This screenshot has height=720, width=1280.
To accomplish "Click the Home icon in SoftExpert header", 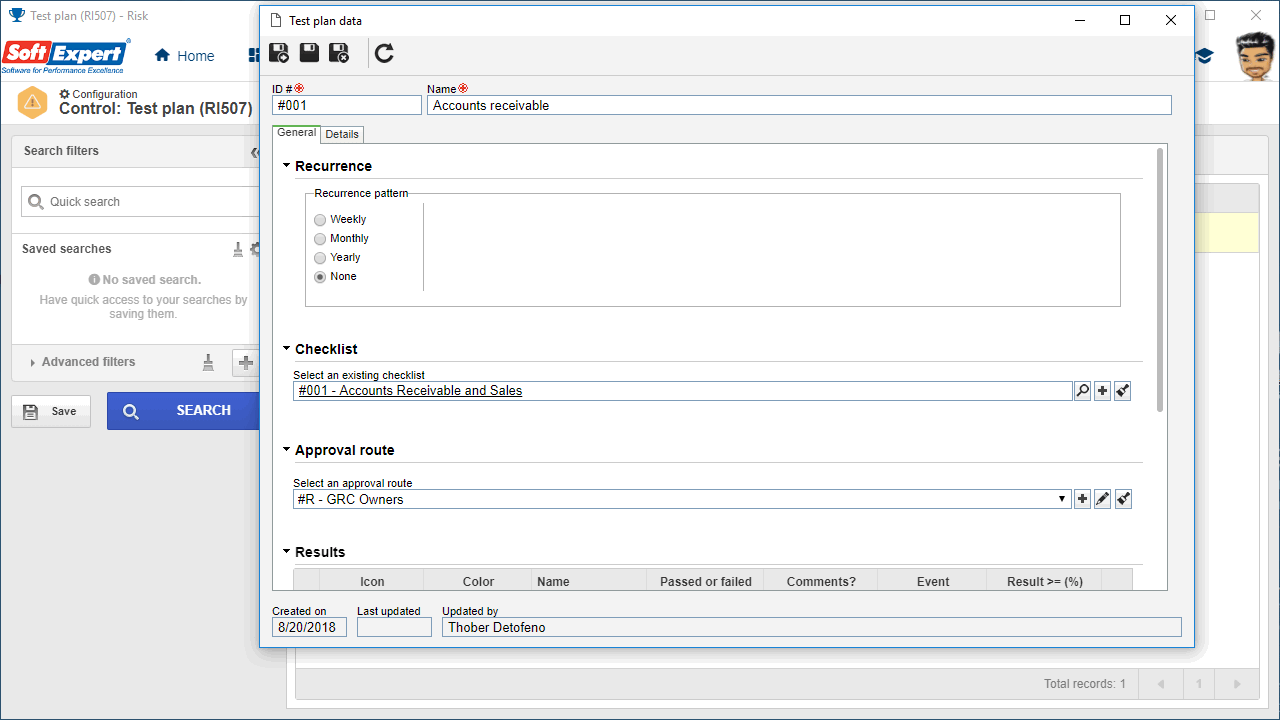I will (x=163, y=56).
